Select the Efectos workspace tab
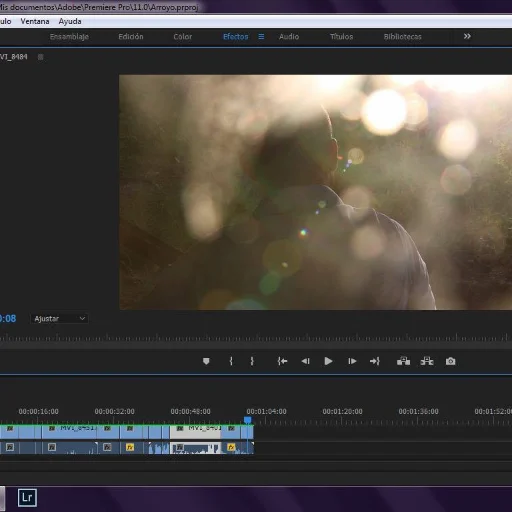The image size is (512, 512). [236, 37]
